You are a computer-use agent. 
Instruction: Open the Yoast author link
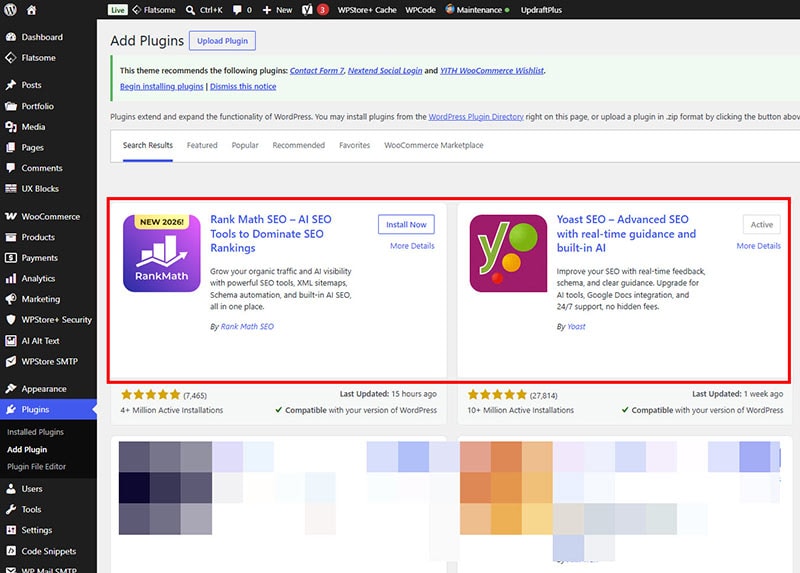click(577, 326)
